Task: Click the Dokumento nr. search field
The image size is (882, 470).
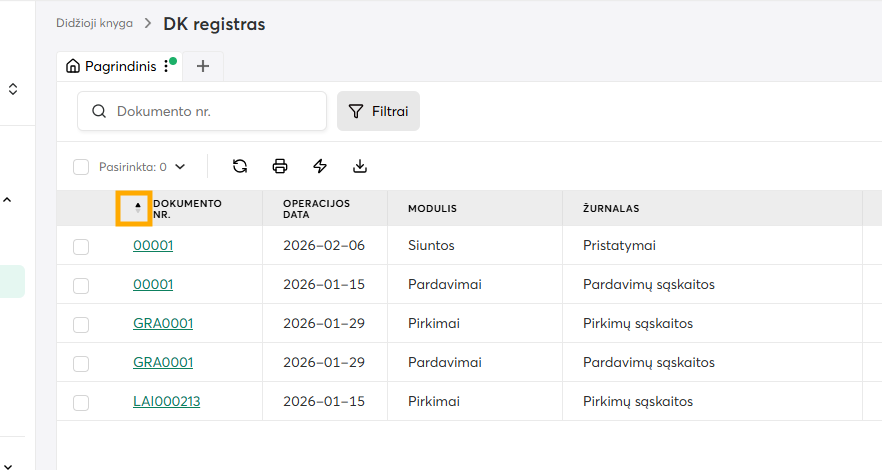Action: tap(215, 112)
